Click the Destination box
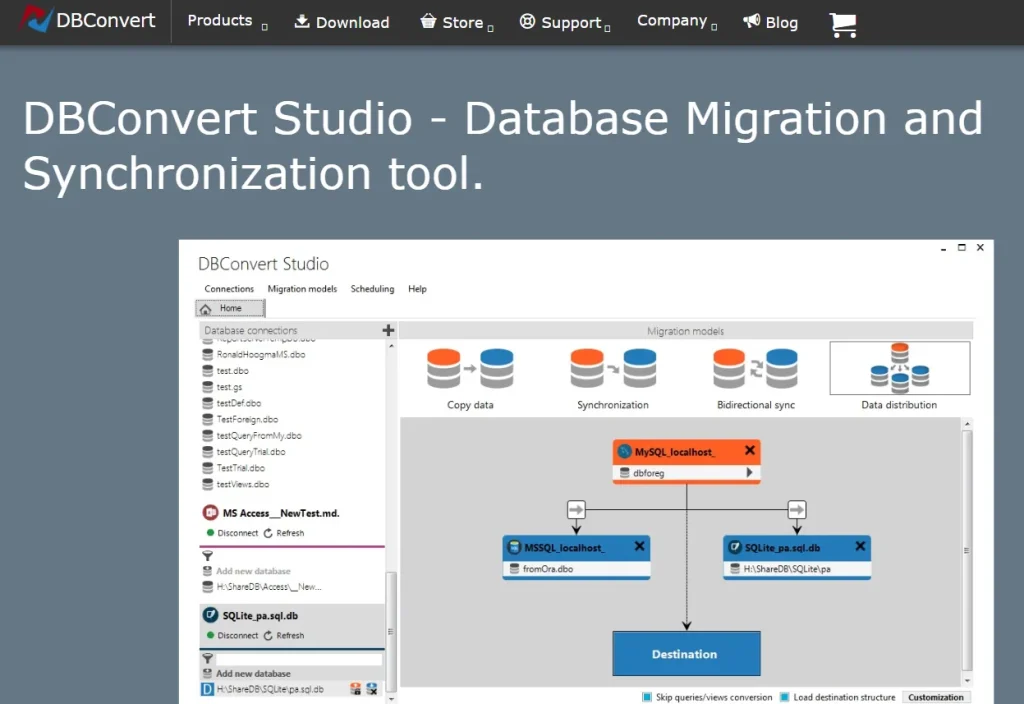This screenshot has width=1024, height=704. click(686, 654)
